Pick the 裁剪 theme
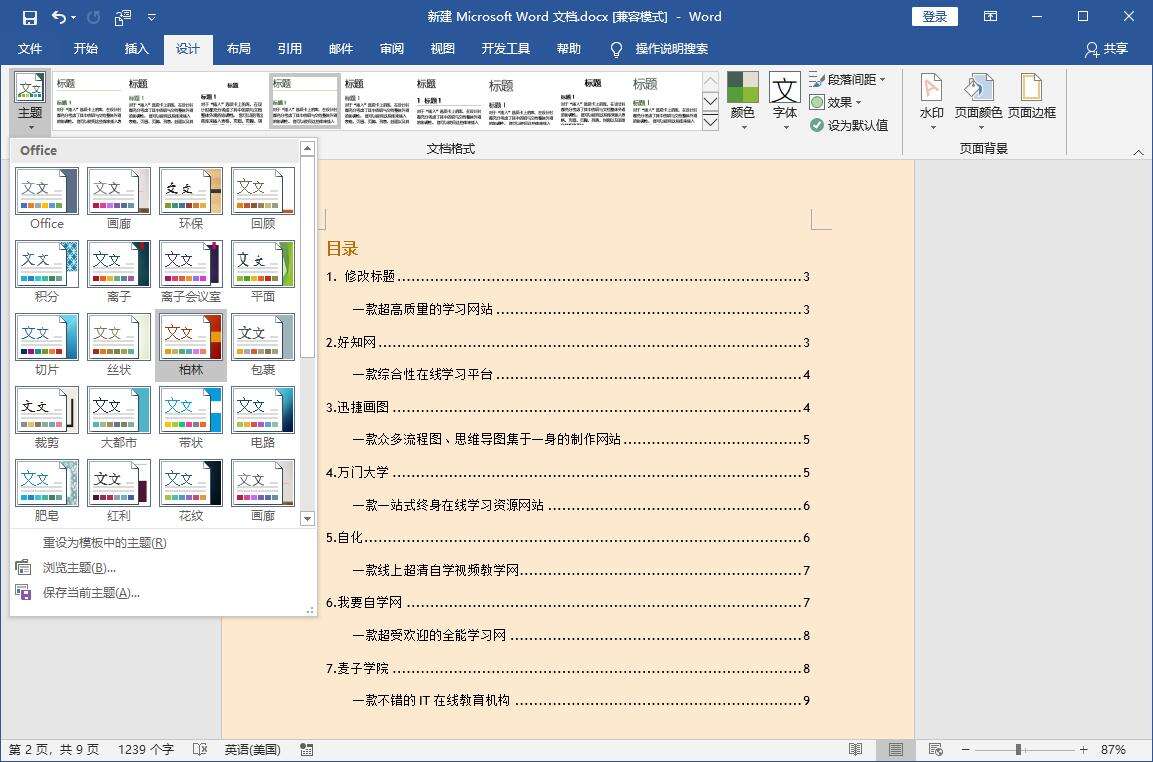 pos(46,417)
